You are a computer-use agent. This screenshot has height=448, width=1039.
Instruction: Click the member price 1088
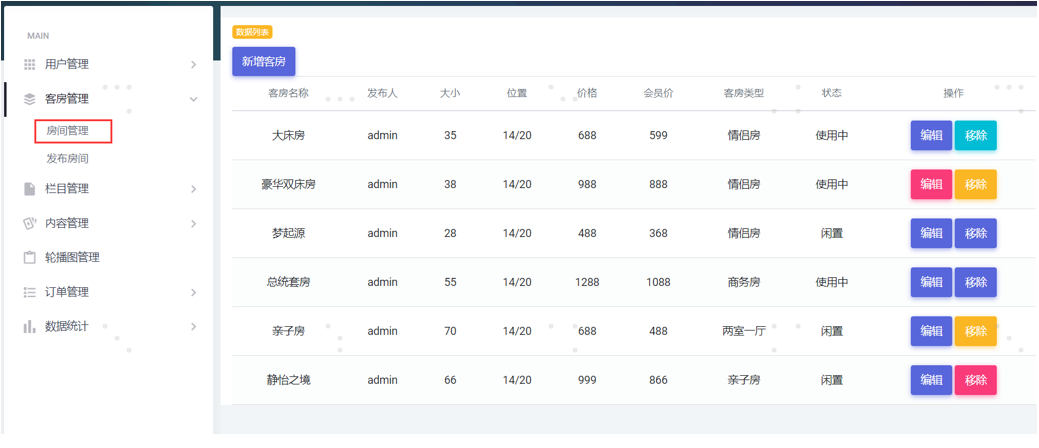pos(658,282)
